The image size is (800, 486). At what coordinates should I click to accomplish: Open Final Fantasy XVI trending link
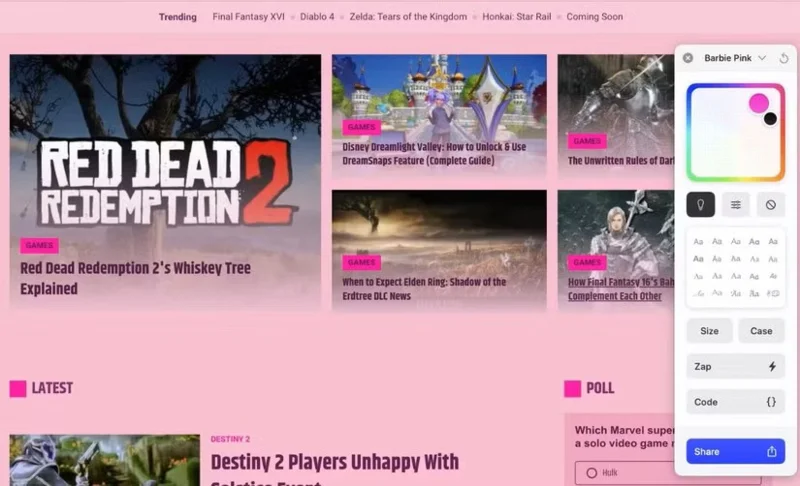pyautogui.click(x=248, y=17)
